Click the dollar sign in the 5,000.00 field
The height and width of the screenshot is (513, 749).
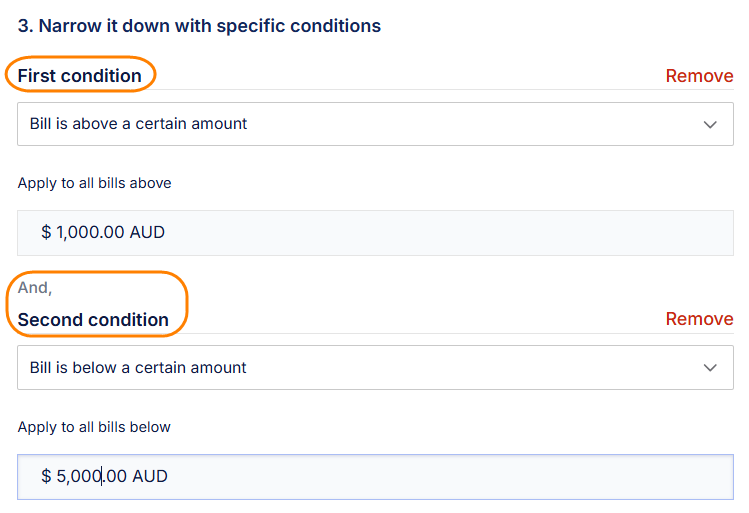(46, 476)
